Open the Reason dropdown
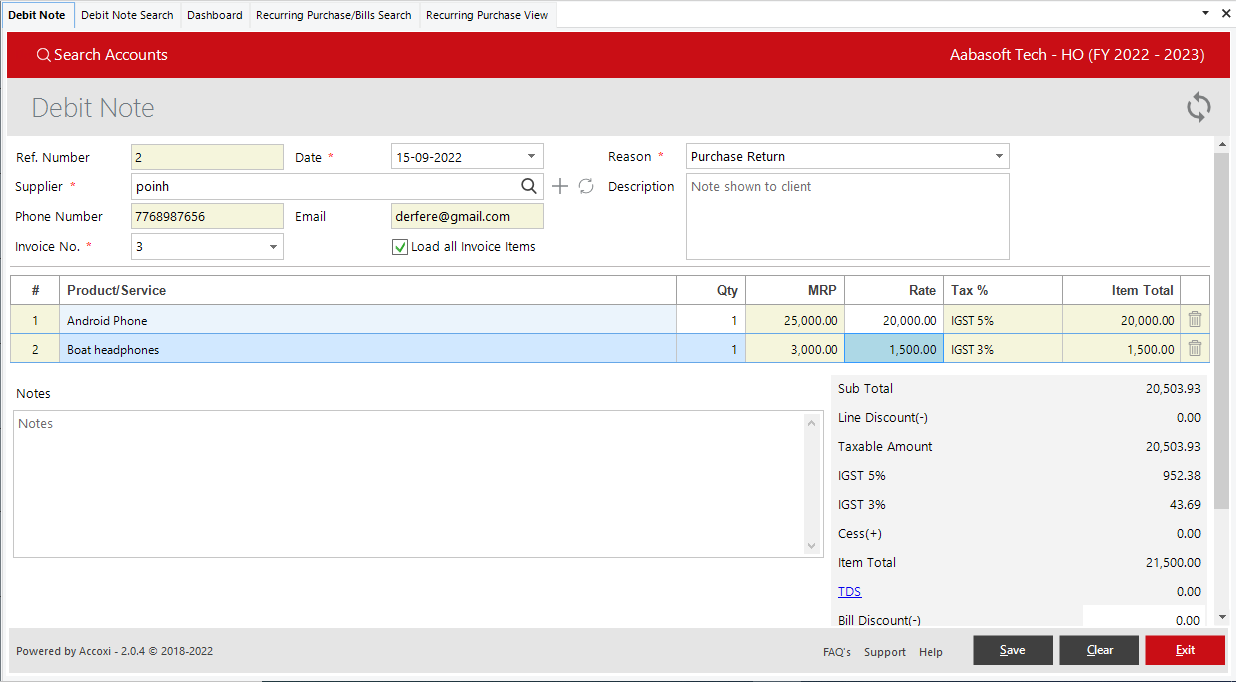The height and width of the screenshot is (682, 1236). [998, 157]
